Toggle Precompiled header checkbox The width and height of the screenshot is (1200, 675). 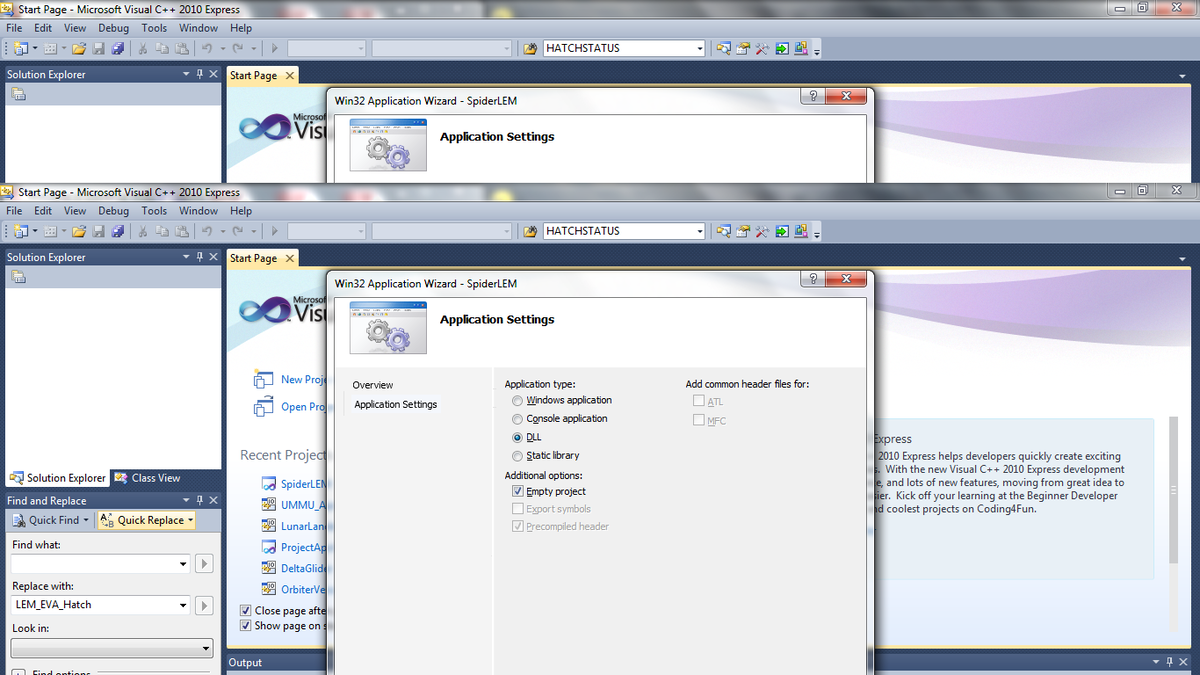[x=517, y=526]
